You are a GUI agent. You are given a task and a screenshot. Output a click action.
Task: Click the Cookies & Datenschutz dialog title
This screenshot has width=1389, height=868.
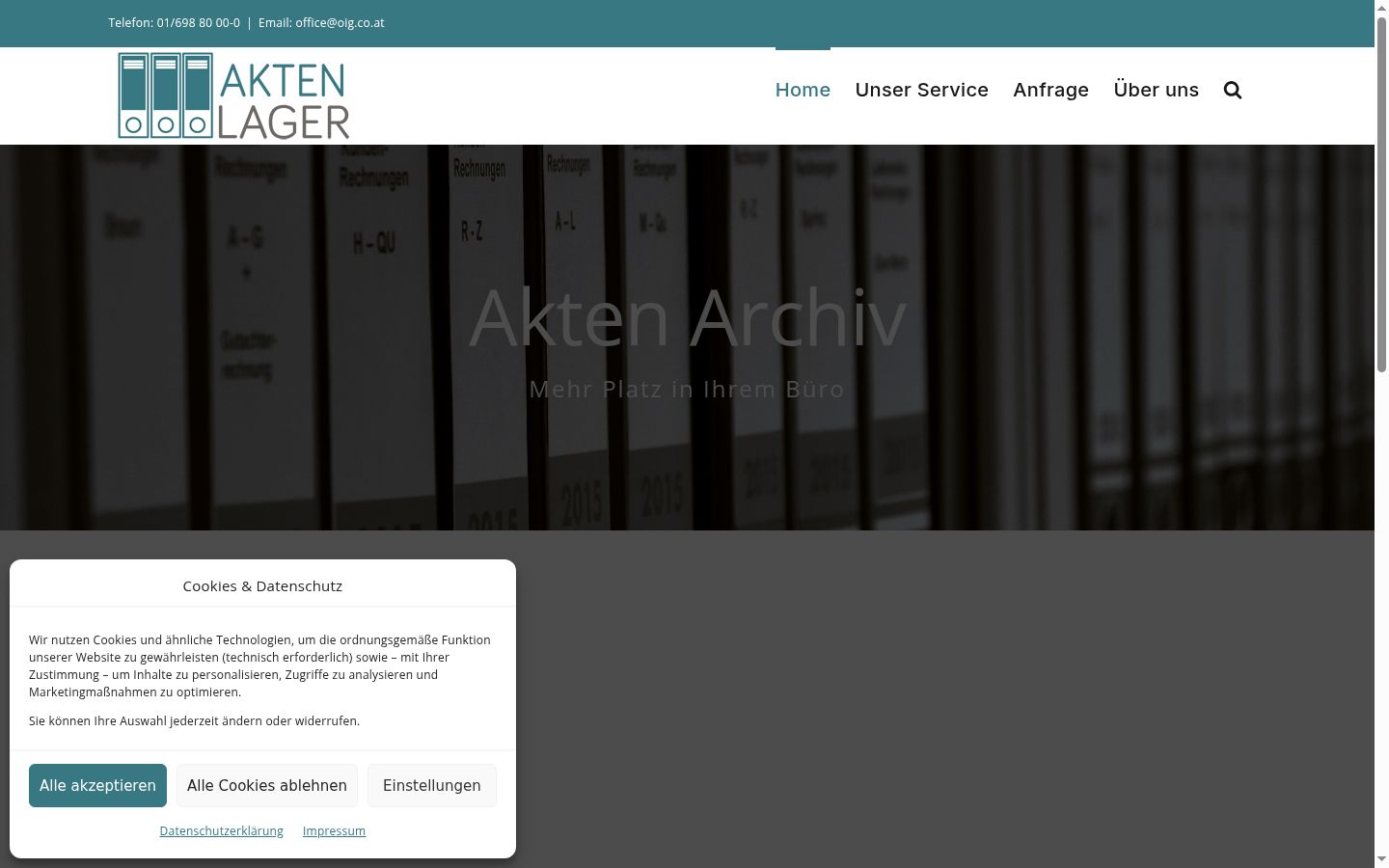pyautogui.click(x=262, y=585)
